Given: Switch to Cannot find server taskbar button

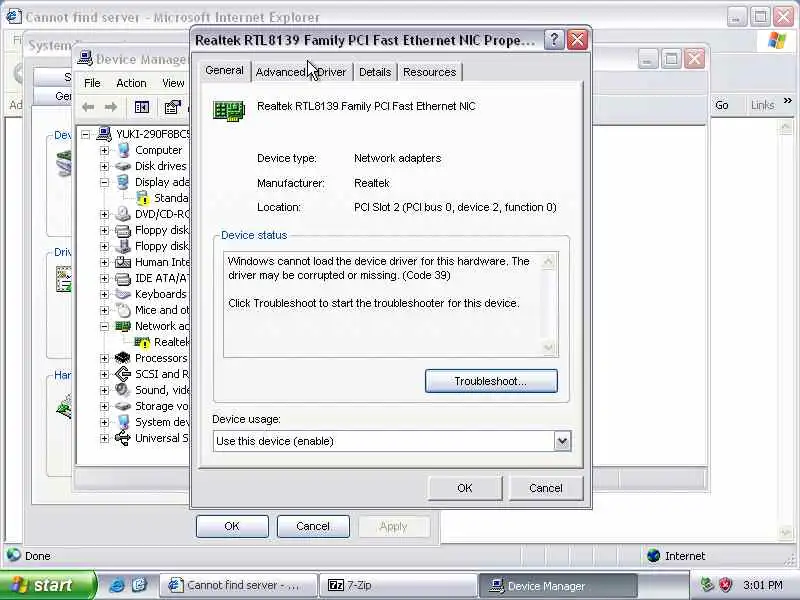Looking at the screenshot, I should (x=238, y=585).
